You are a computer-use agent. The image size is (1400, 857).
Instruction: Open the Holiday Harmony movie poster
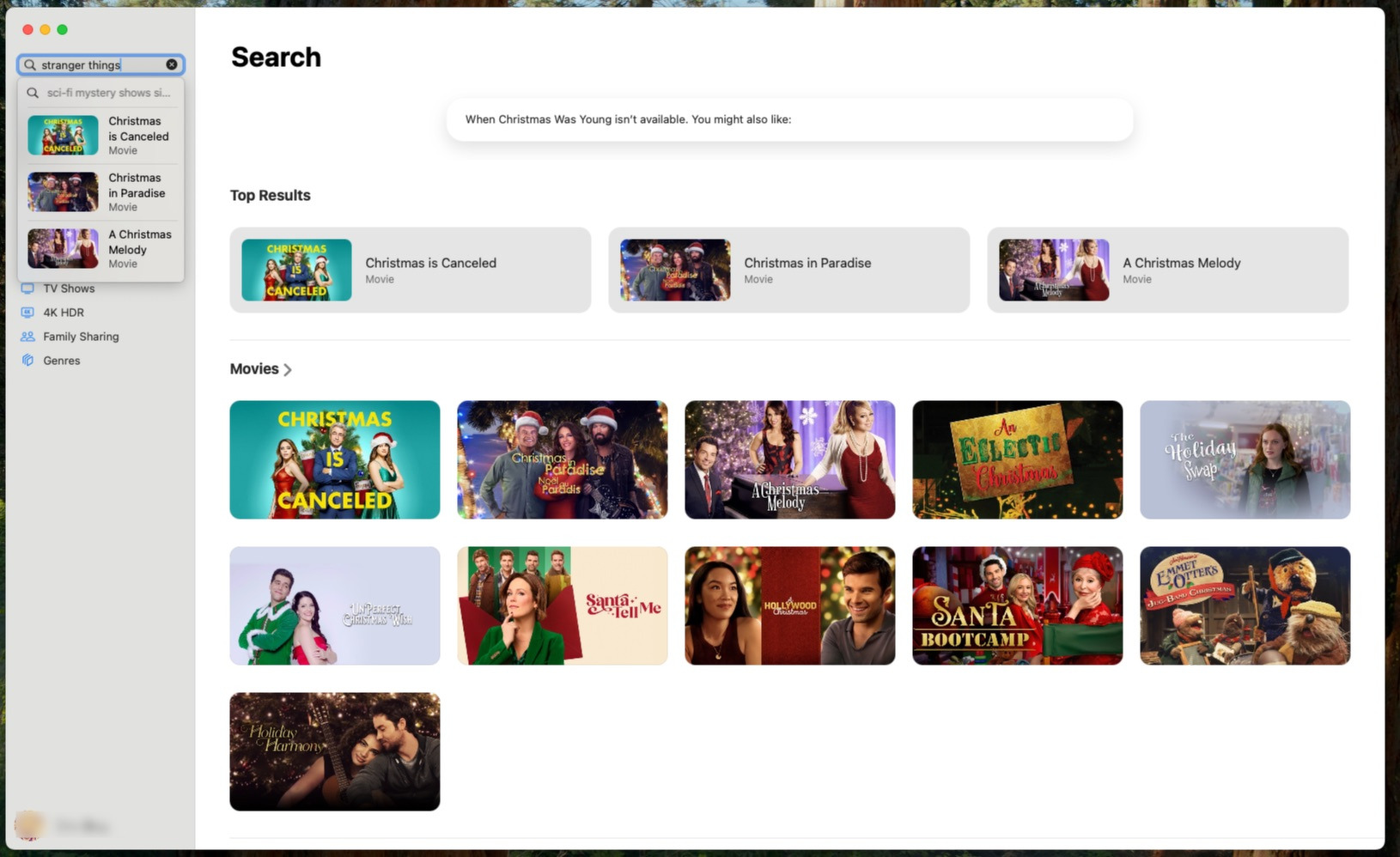334,751
